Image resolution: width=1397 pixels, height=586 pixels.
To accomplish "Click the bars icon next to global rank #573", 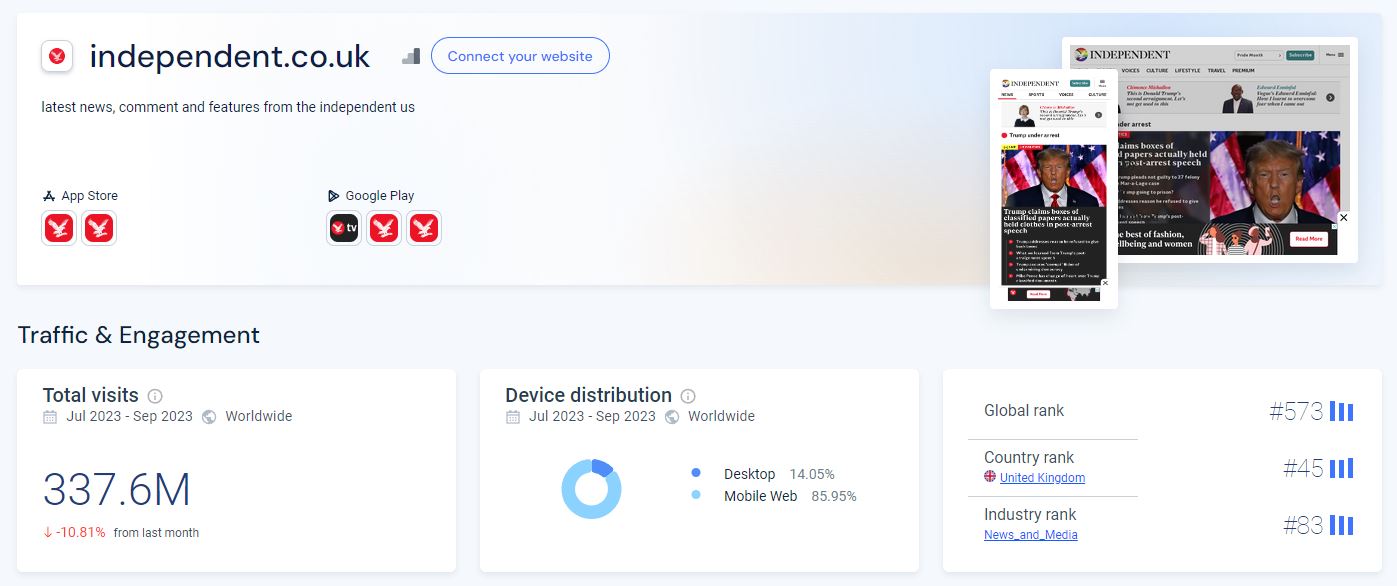I will (1342, 411).
